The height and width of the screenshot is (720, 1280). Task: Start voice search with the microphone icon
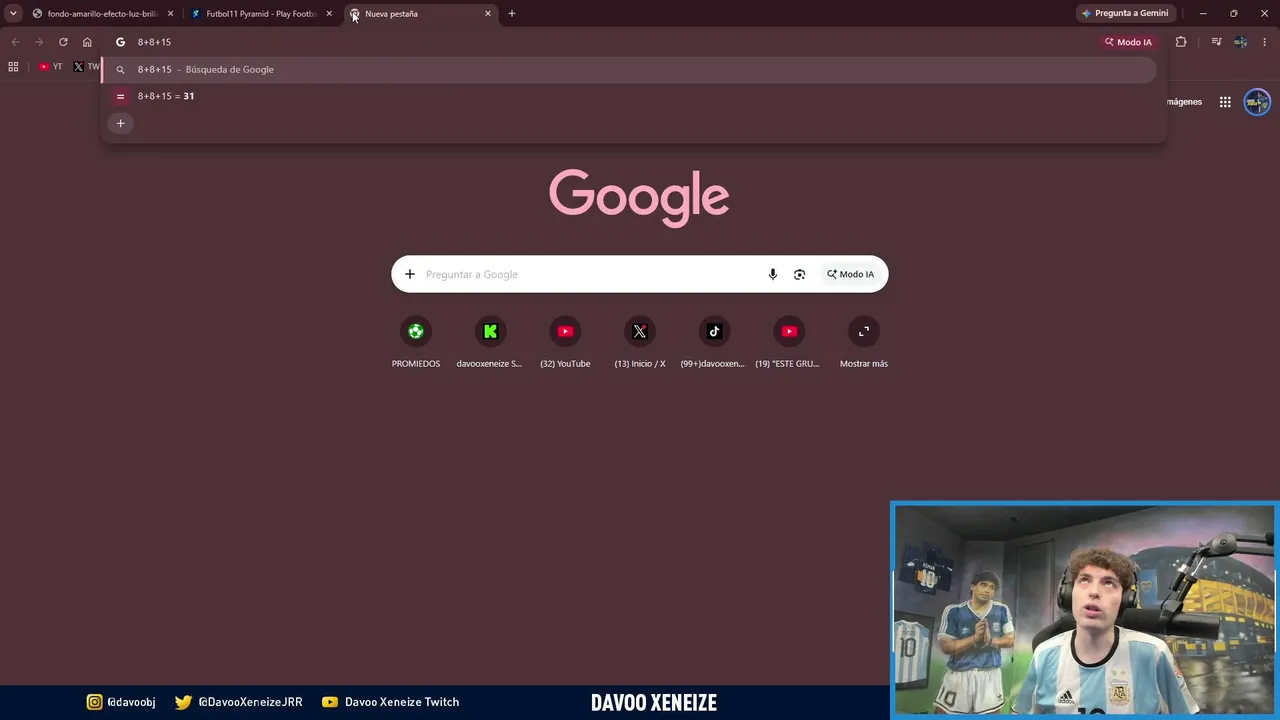click(772, 274)
